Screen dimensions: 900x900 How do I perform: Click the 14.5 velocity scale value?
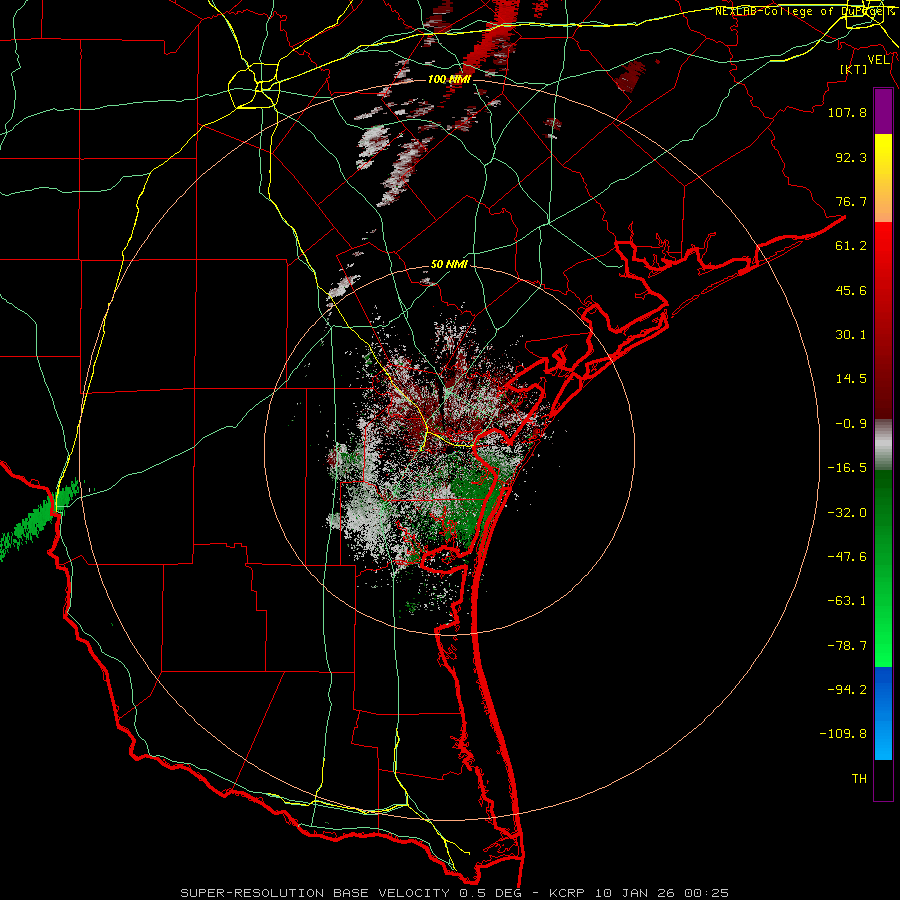(x=851, y=379)
